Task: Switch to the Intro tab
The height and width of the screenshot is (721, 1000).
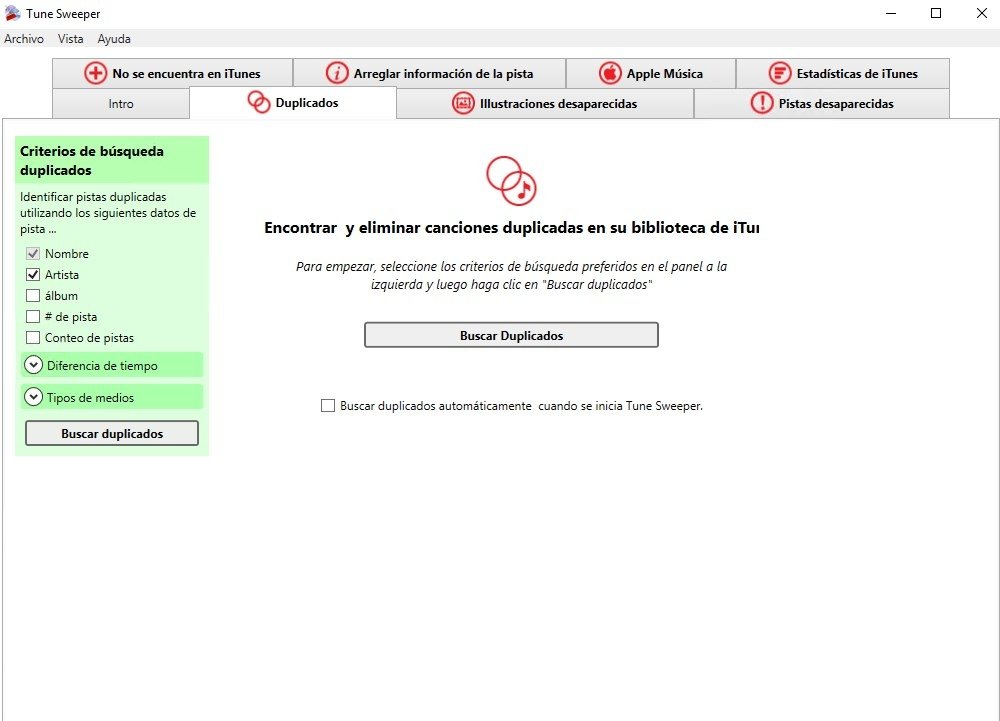Action: 121,104
